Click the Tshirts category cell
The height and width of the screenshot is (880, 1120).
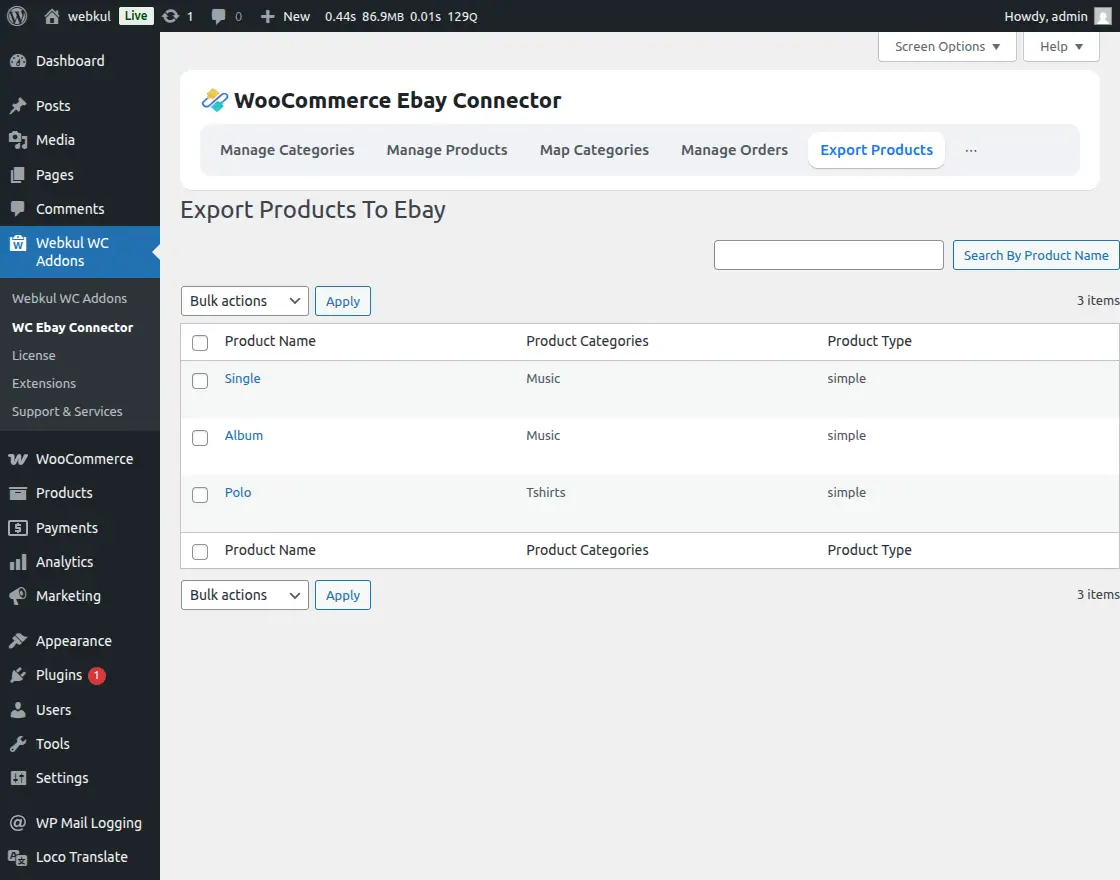click(546, 493)
